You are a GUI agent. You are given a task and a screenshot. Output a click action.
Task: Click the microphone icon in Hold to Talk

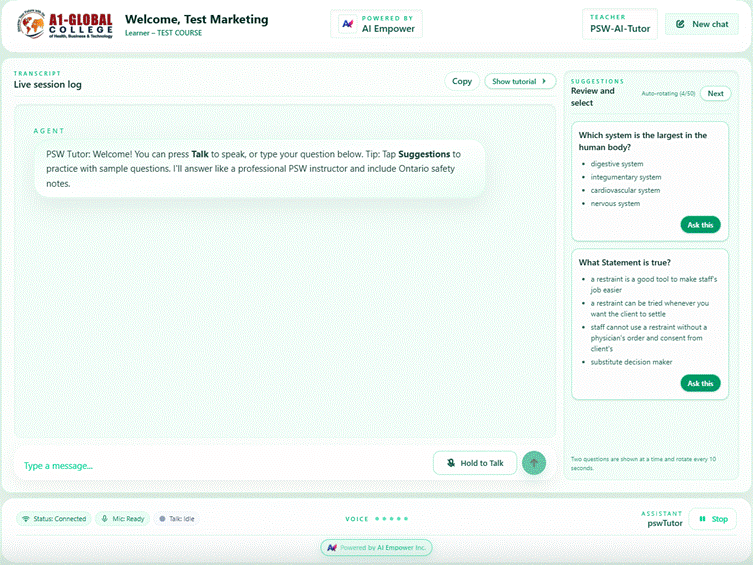[x=450, y=463]
